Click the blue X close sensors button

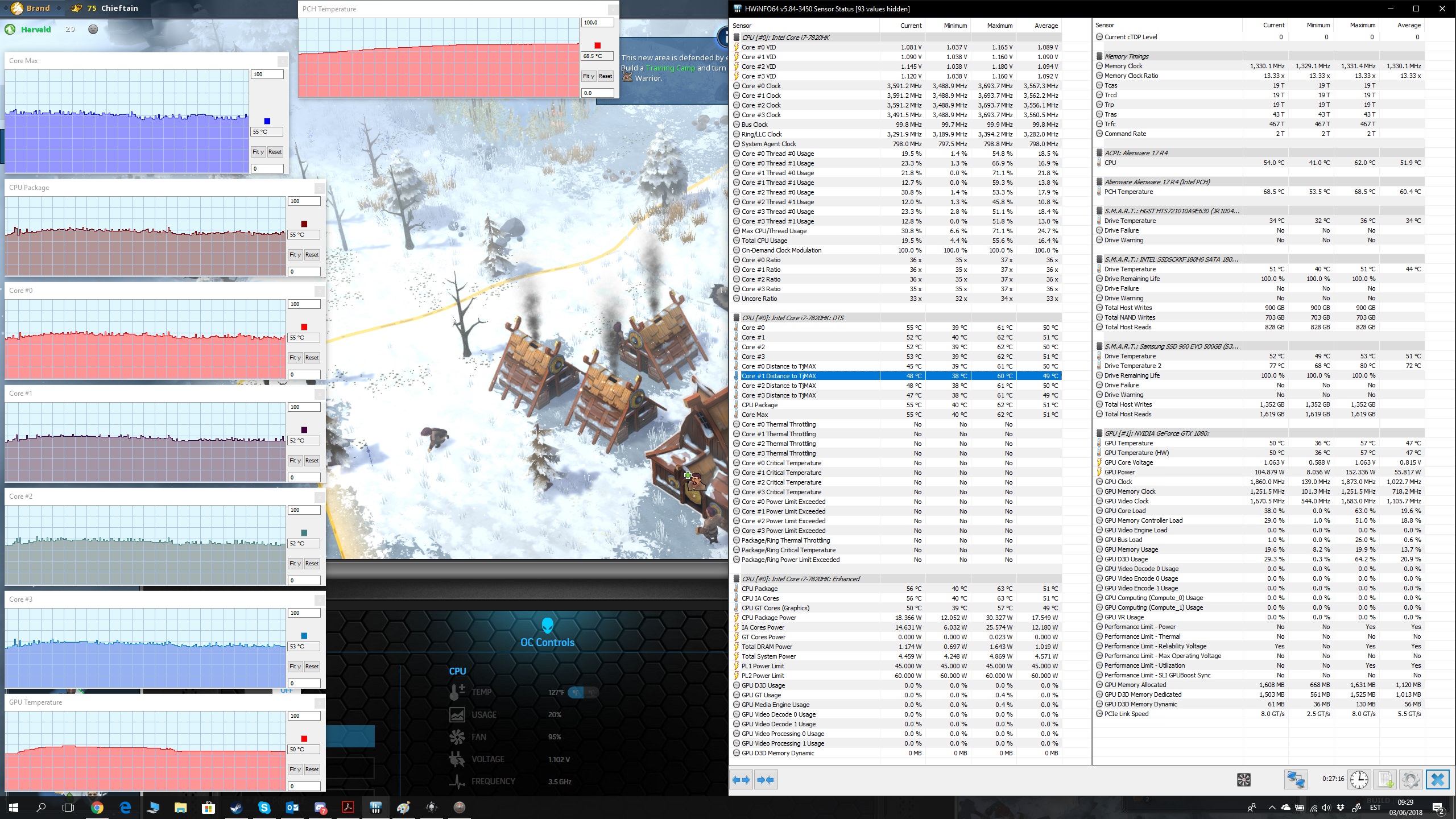coord(1437,780)
